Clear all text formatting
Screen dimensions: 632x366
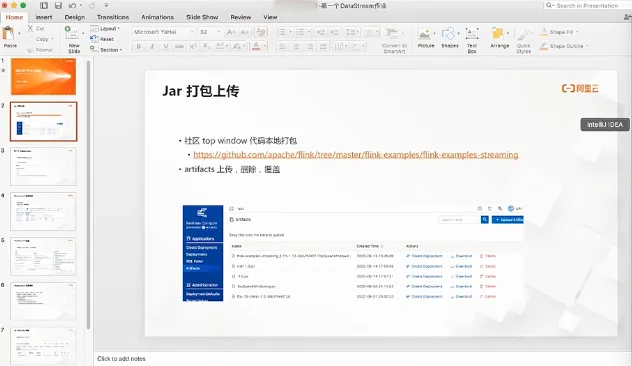[x=261, y=32]
